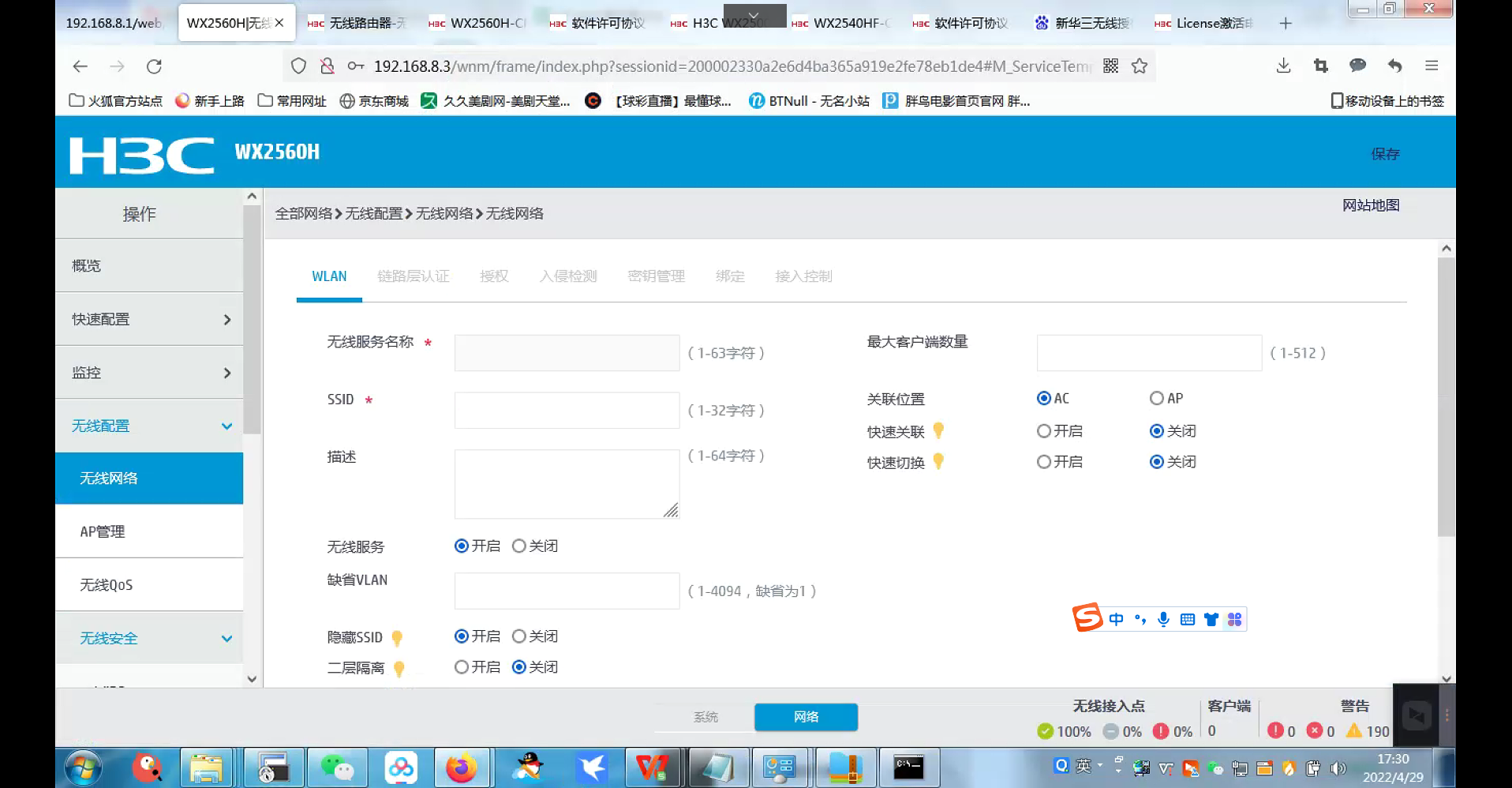Viewport: 1512px width, 788px height.
Task: Click the H3C logo
Action: click(142, 155)
